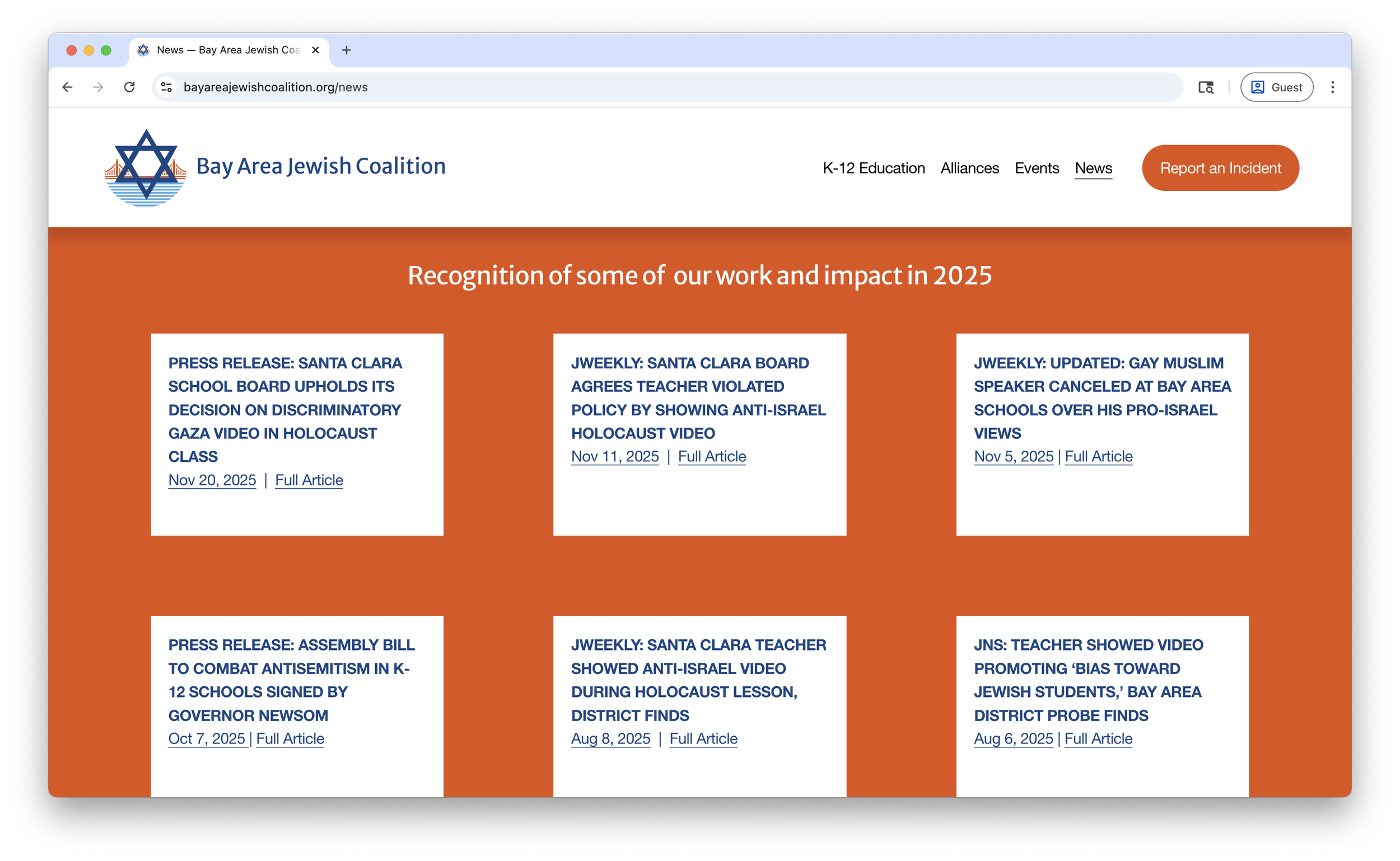Open site information icon in address bar
This screenshot has width=1400, height=861.
[166, 87]
